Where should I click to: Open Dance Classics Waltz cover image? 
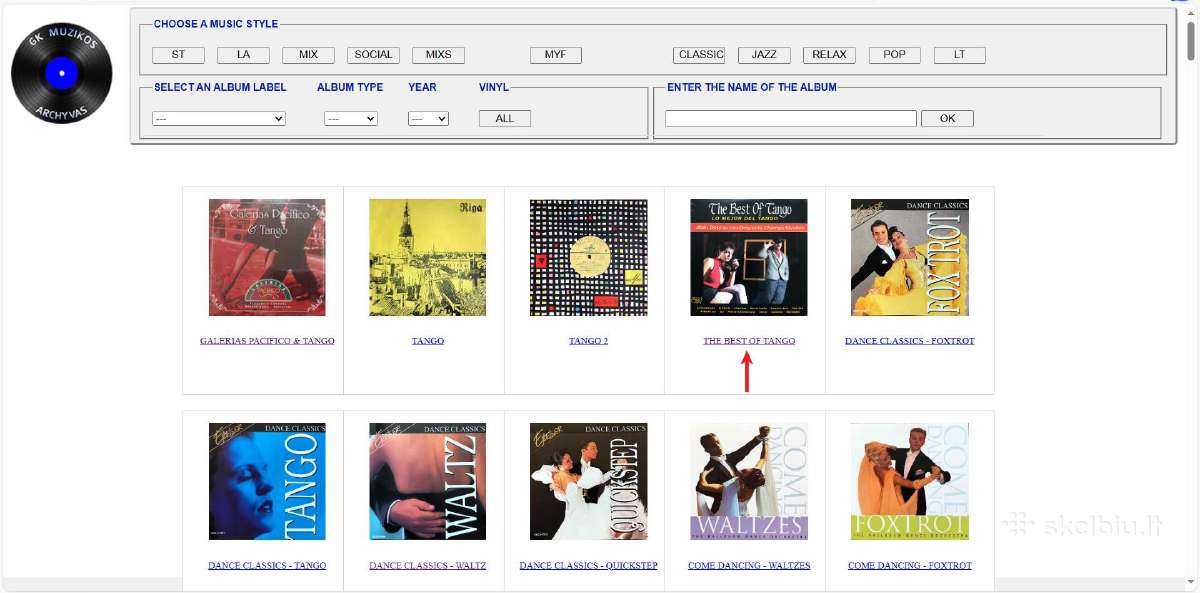428,482
